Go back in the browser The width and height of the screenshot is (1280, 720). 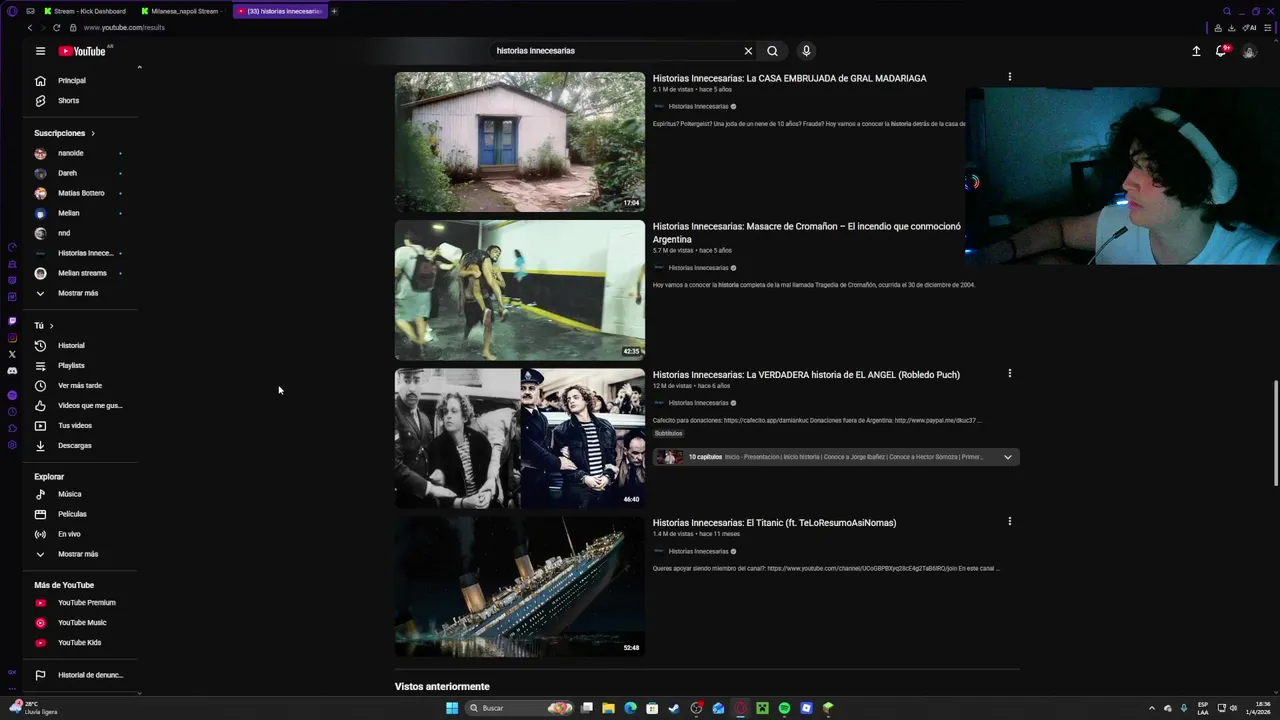(x=30, y=28)
